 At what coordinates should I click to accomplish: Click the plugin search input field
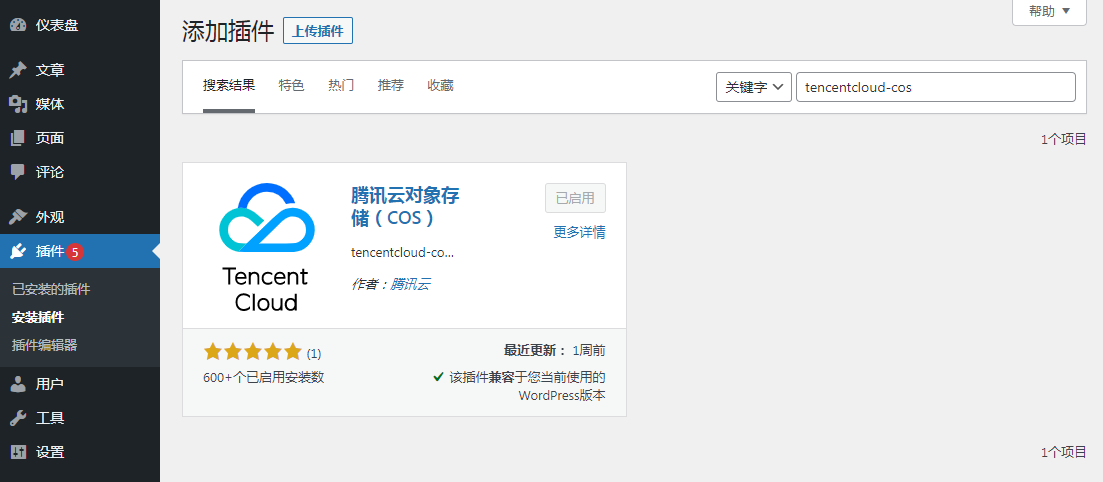click(935, 87)
